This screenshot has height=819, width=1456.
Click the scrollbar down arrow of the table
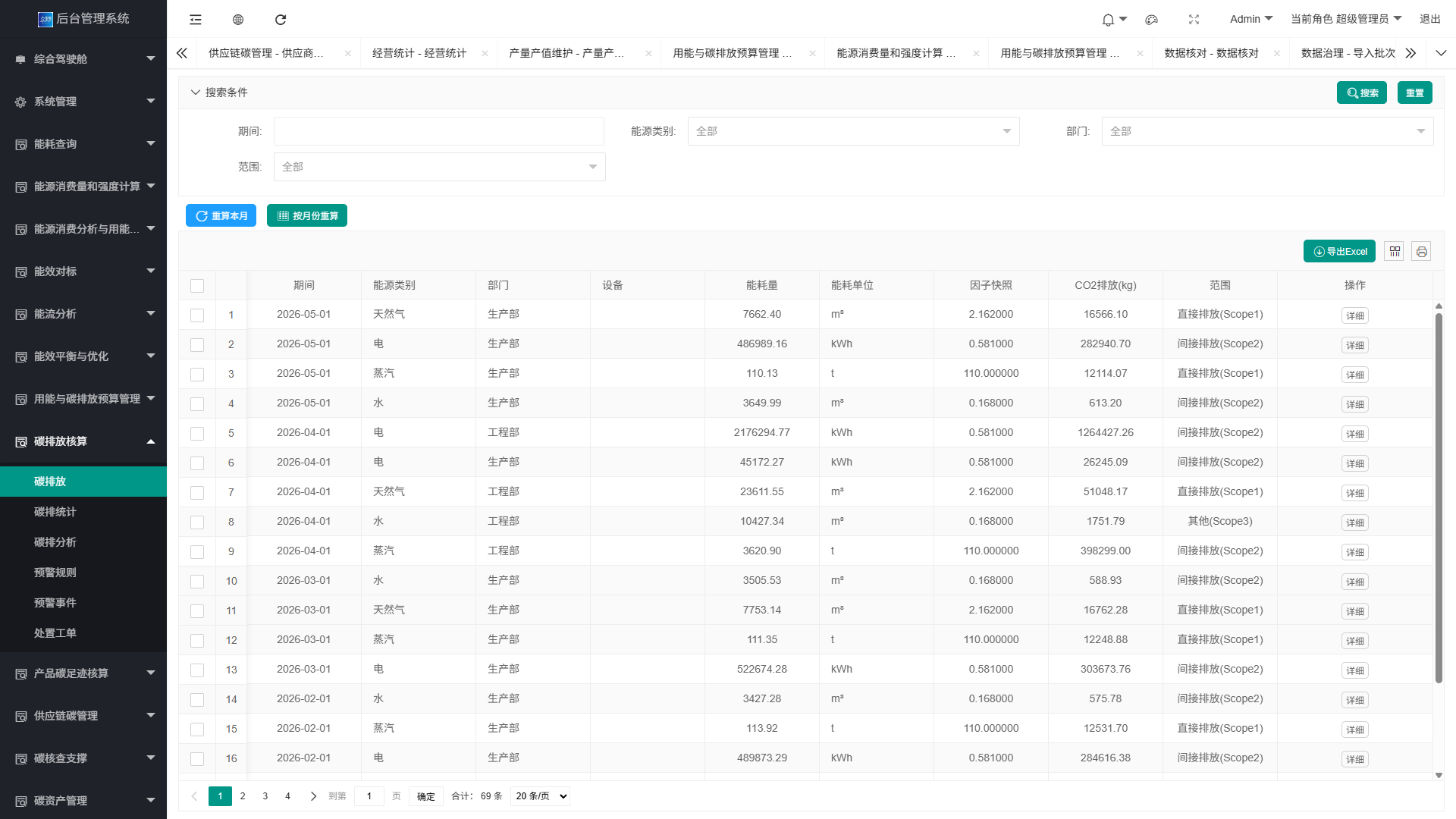1439,775
